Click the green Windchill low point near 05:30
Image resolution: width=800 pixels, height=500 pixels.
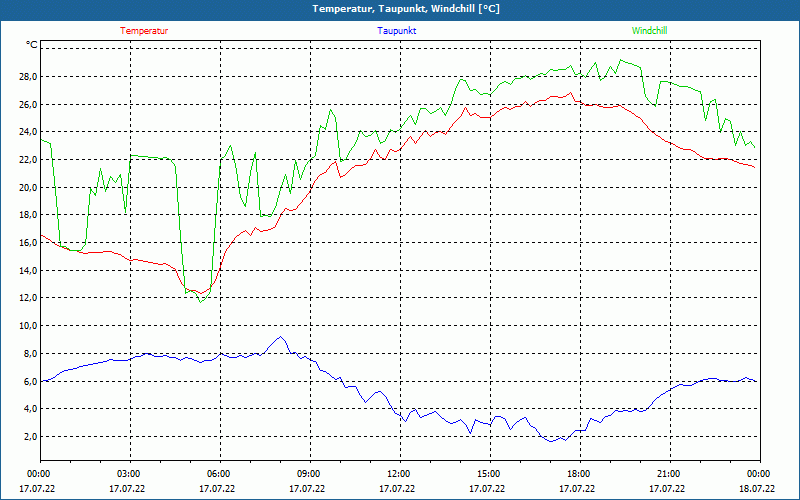coord(201,301)
